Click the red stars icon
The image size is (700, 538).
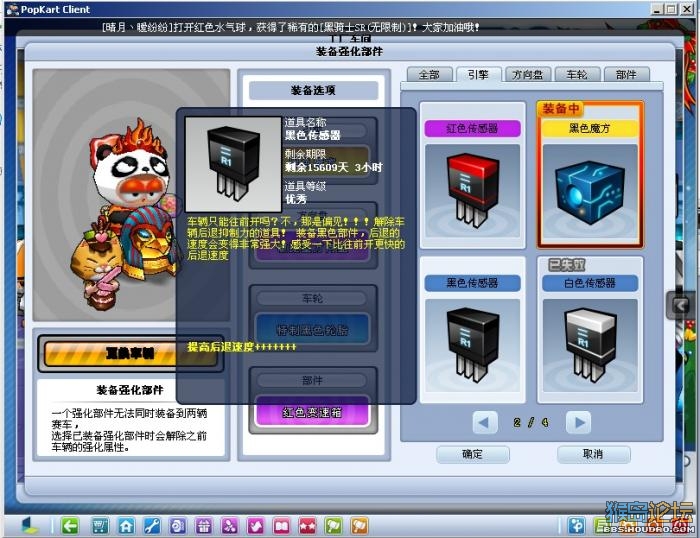coord(307,526)
